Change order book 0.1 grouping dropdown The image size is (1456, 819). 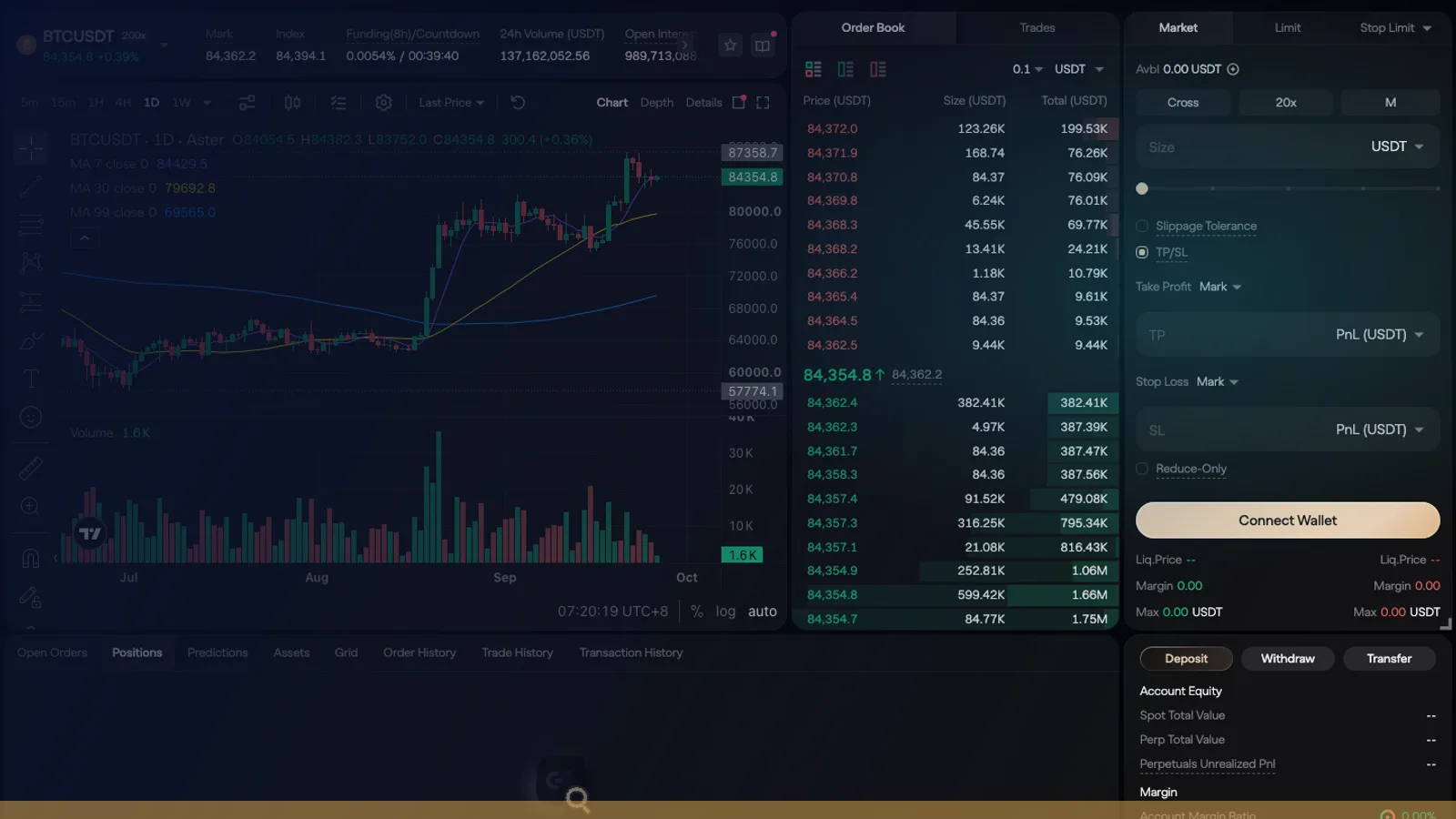click(1027, 69)
